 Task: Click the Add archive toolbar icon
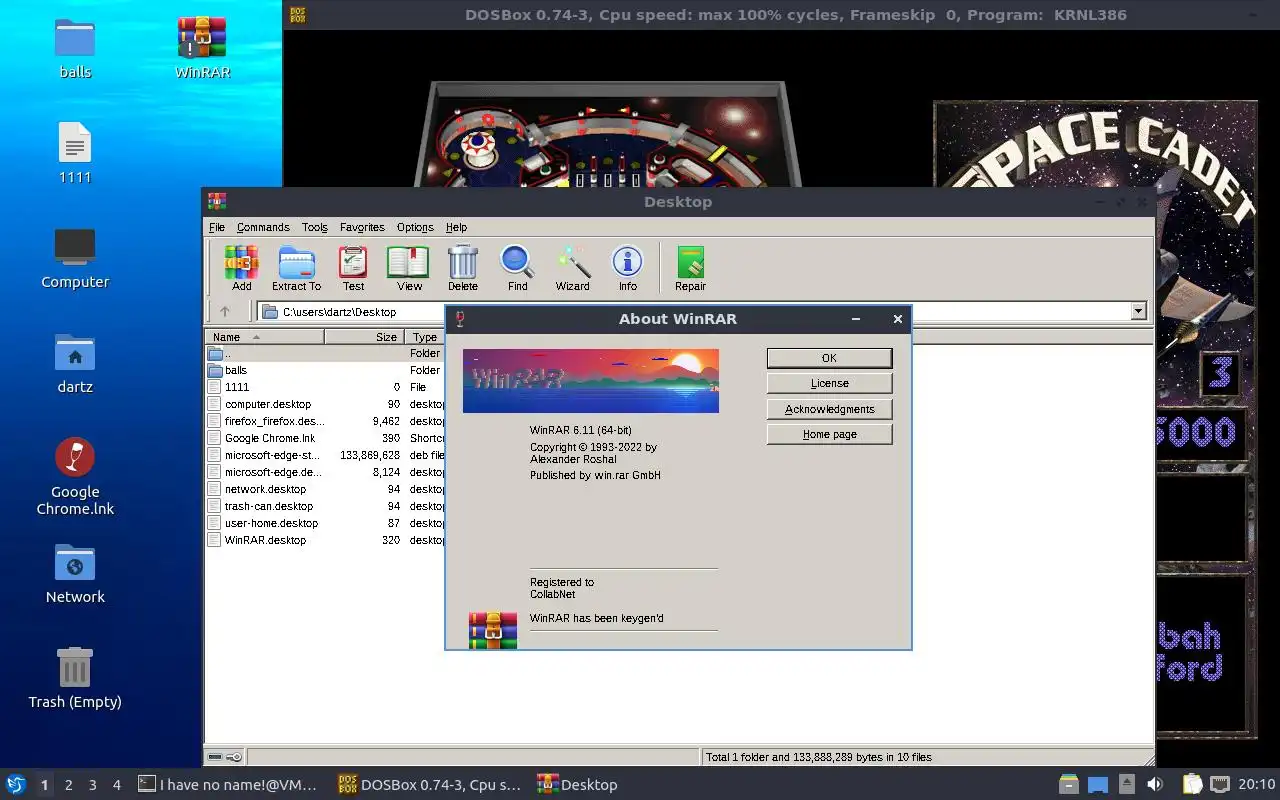click(241, 268)
